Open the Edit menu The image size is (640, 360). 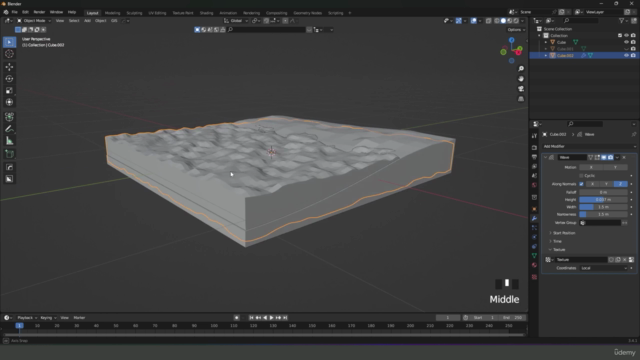[x=25, y=12]
